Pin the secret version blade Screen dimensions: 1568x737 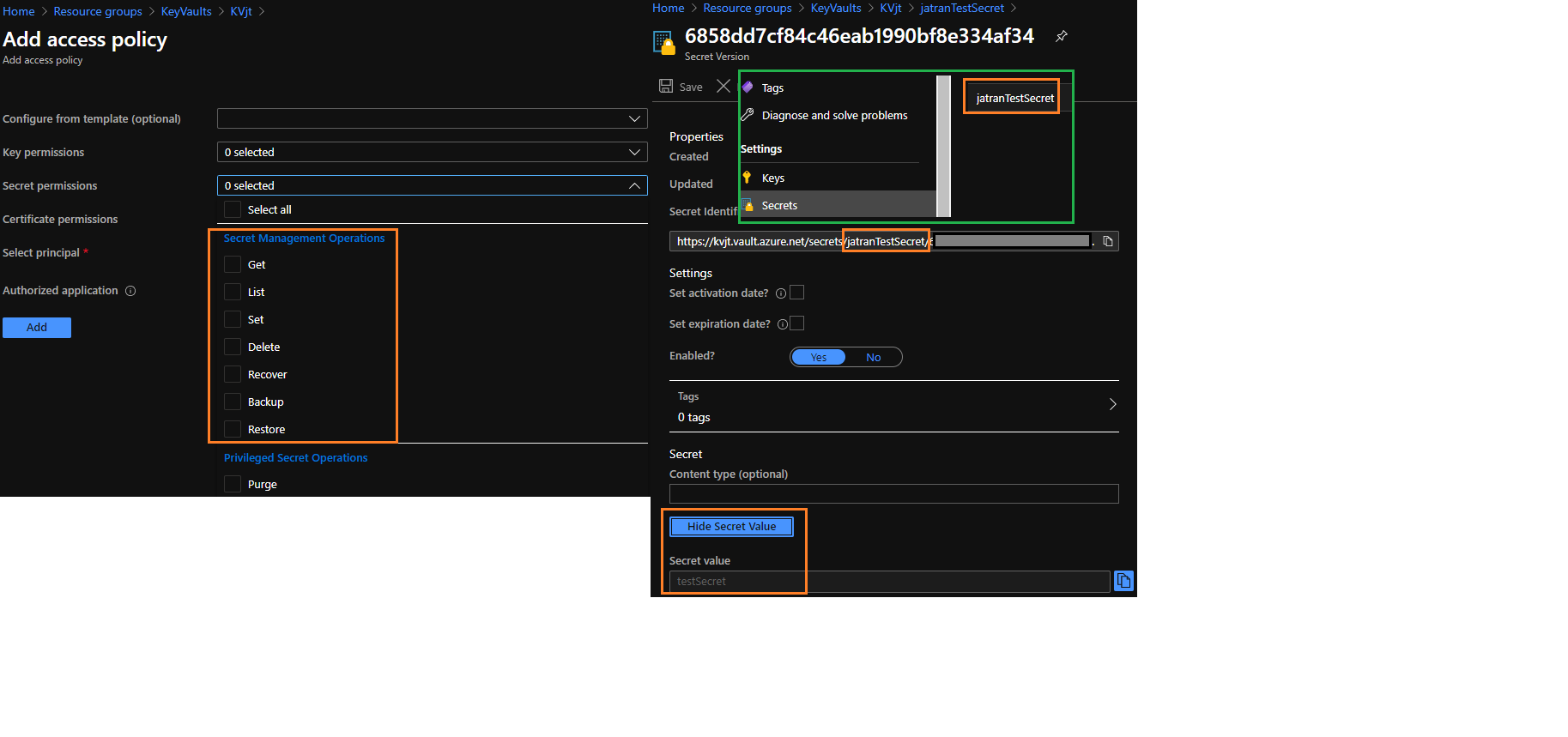pos(1062,36)
